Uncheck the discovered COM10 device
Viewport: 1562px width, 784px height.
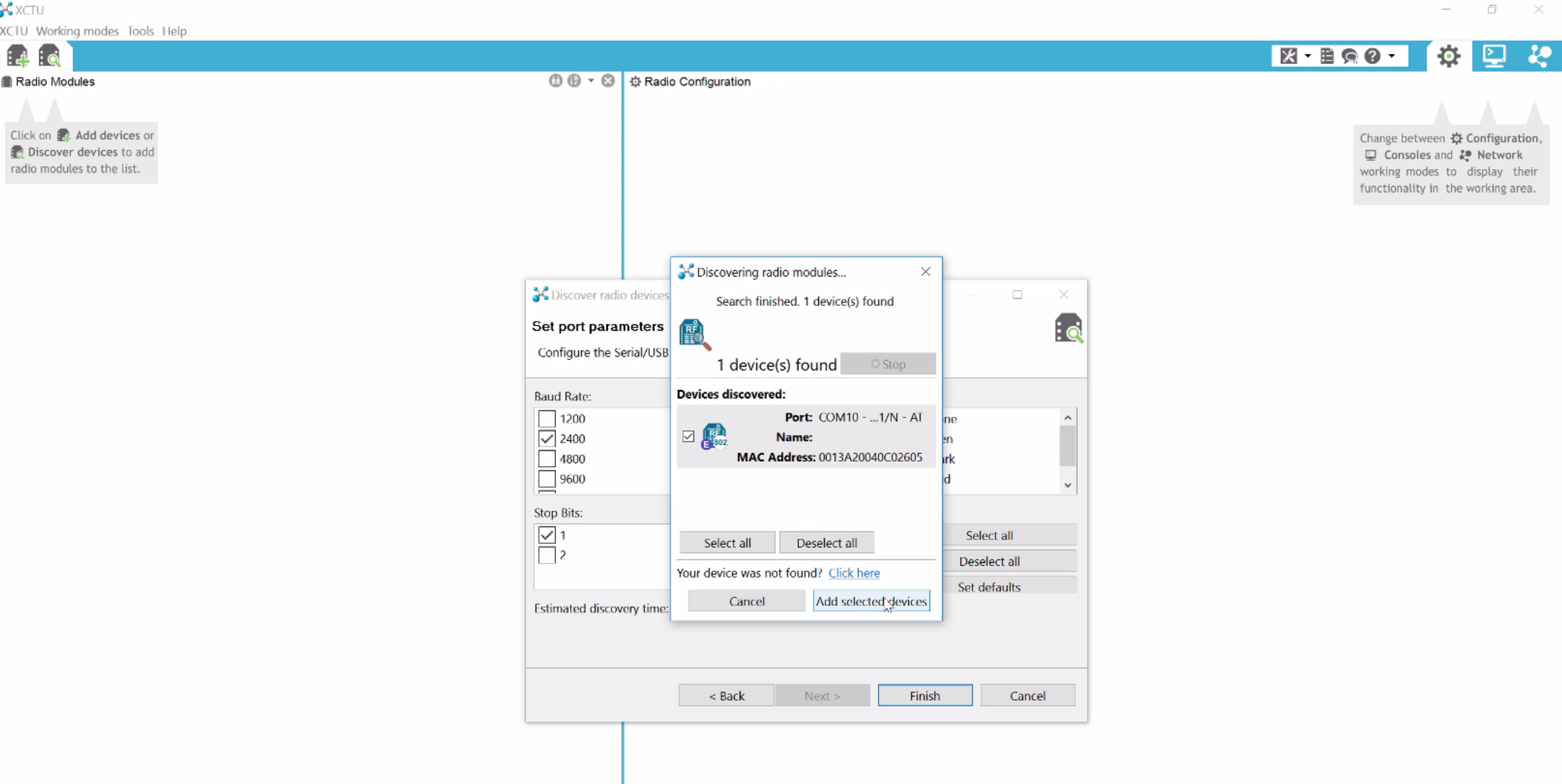coord(688,436)
